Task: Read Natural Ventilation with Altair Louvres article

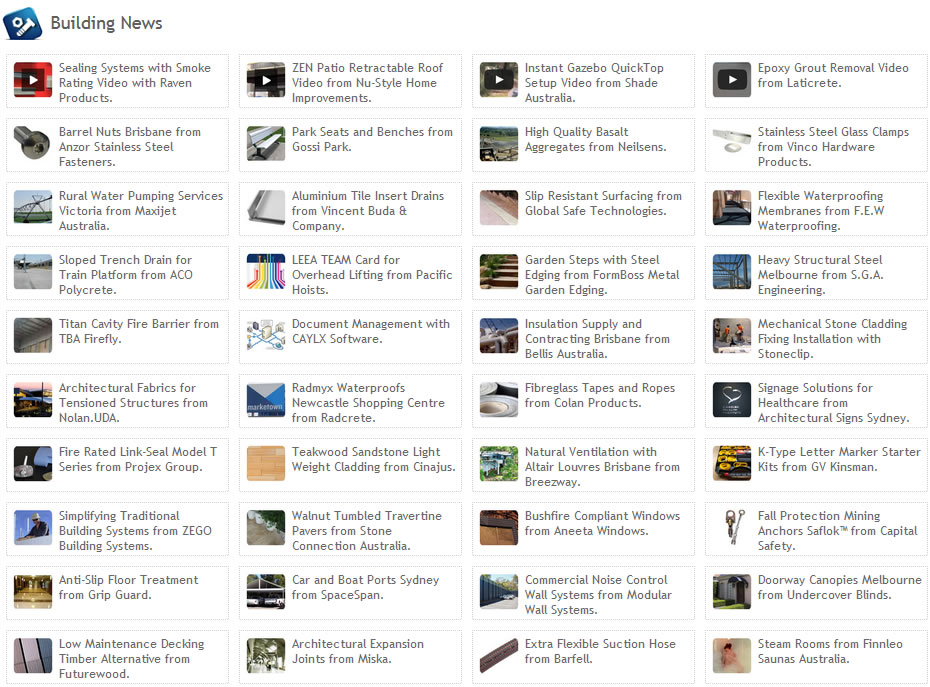Action: pos(602,467)
